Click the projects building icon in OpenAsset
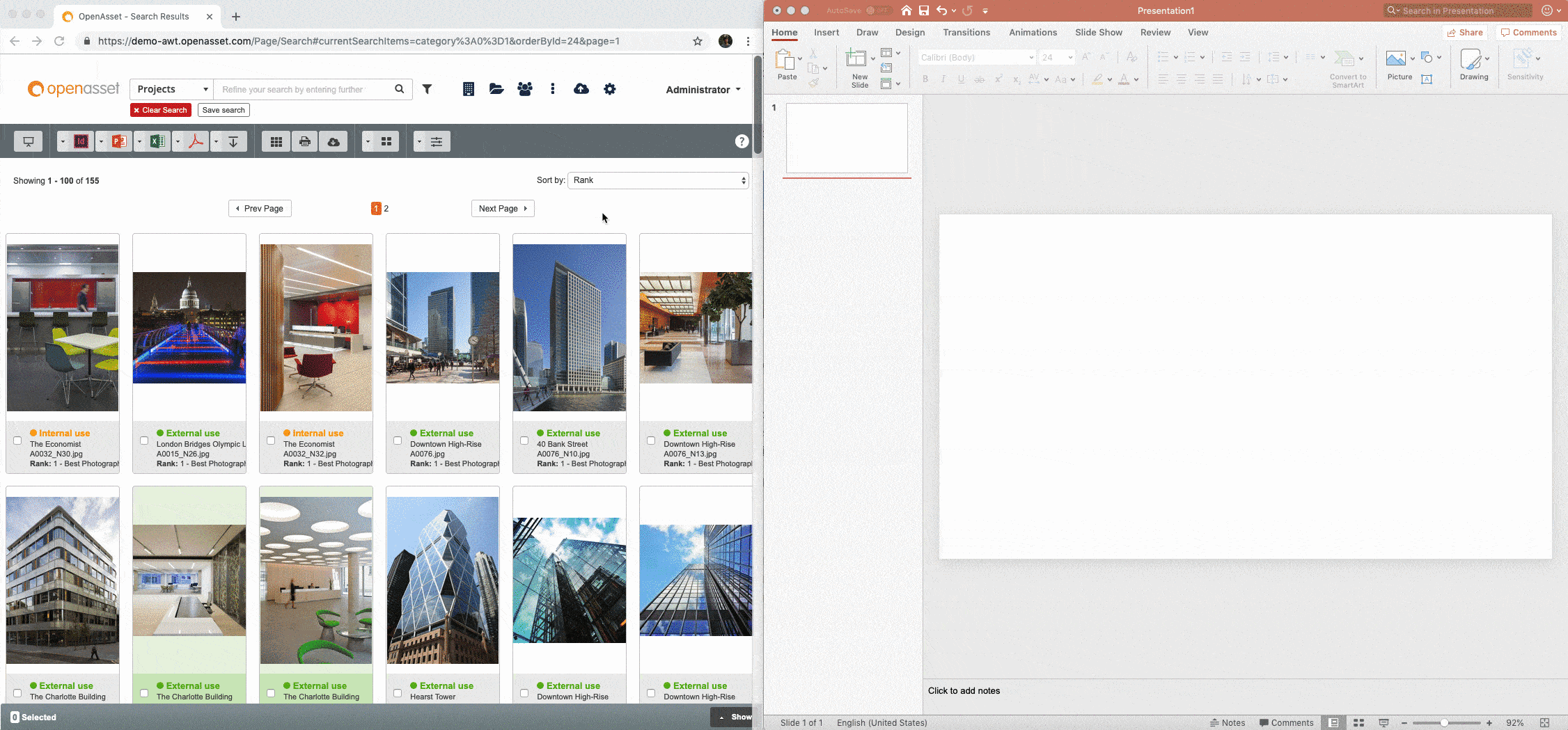The height and width of the screenshot is (730, 1568). (x=469, y=89)
